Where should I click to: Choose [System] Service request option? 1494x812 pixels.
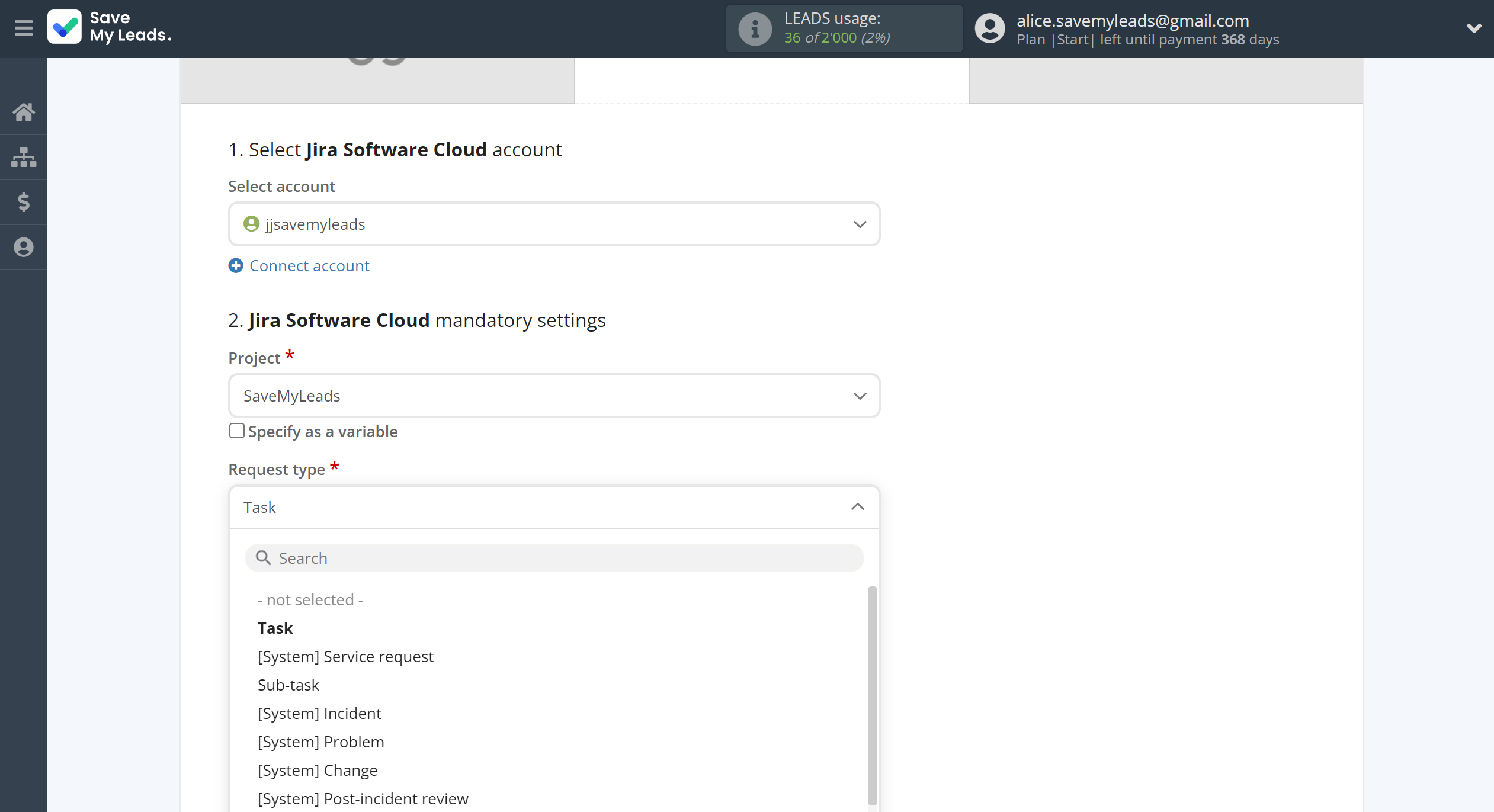click(x=345, y=656)
